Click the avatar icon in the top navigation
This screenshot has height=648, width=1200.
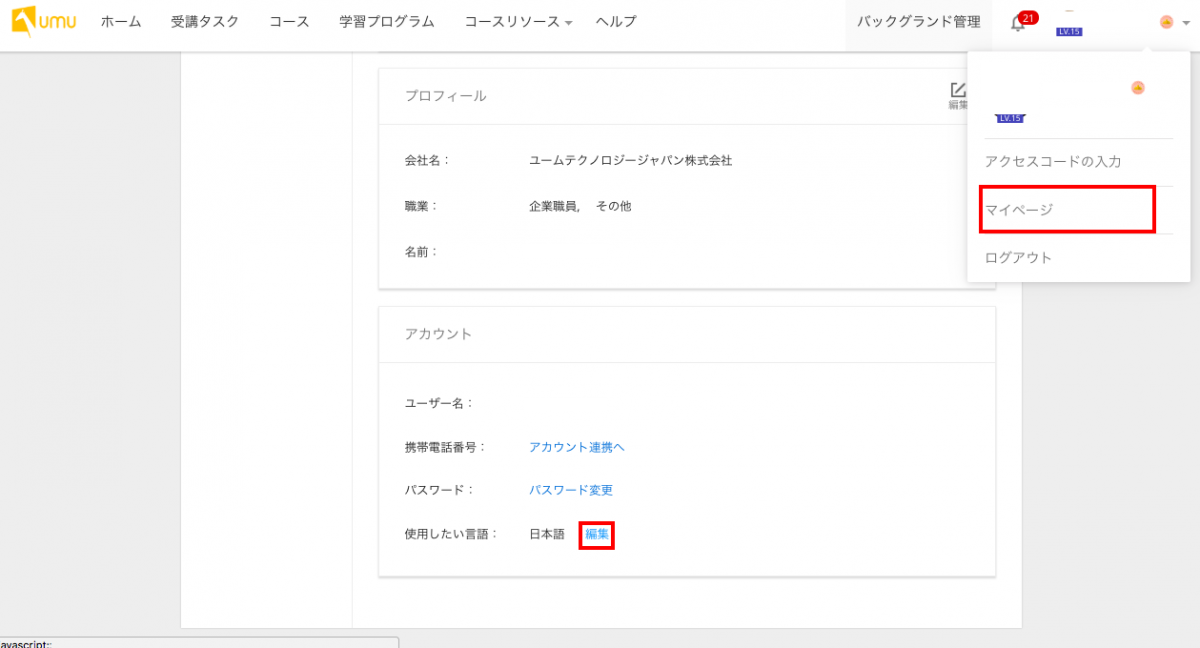tap(1165, 21)
